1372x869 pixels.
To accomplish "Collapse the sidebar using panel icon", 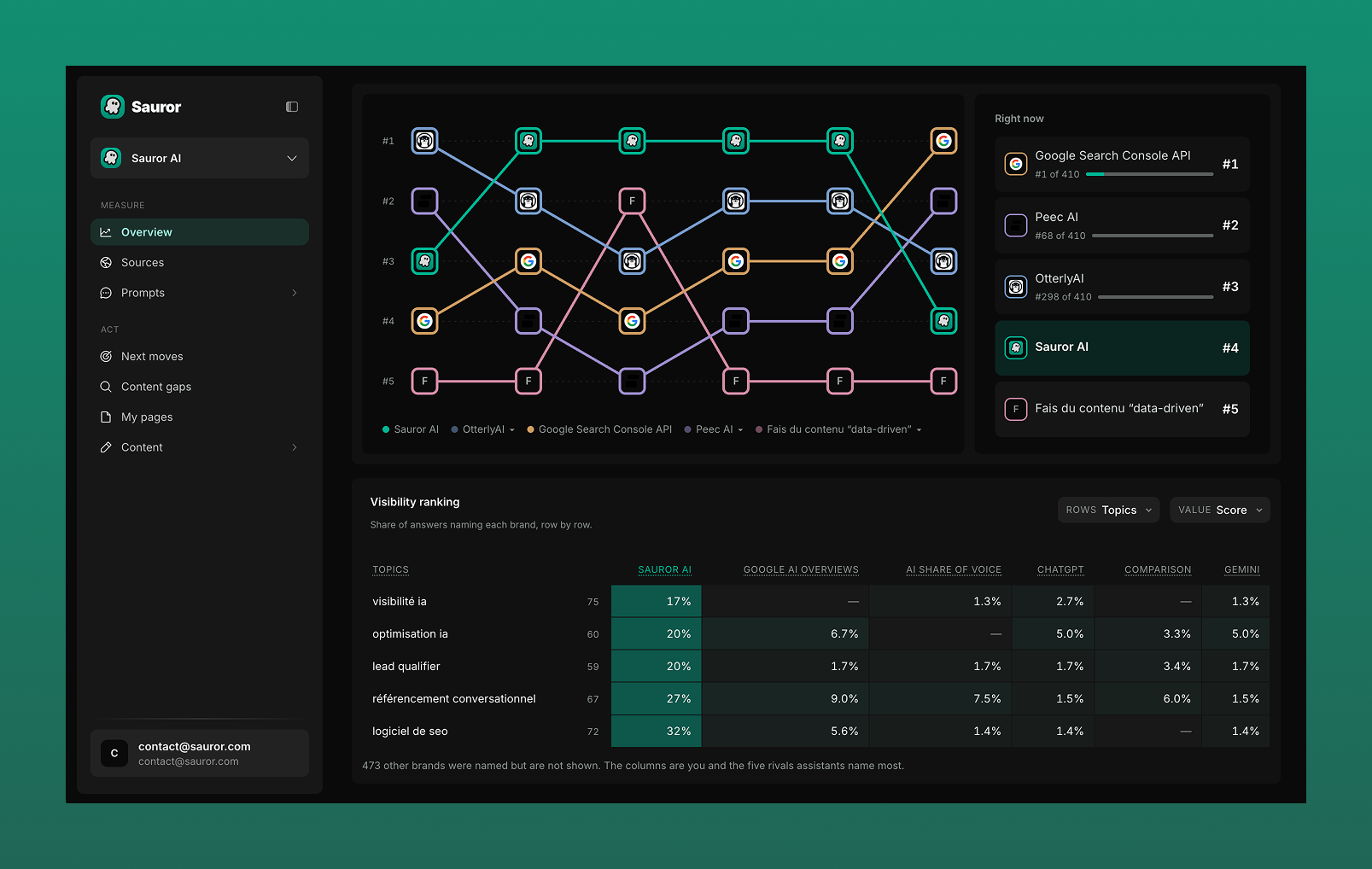I will [x=292, y=107].
